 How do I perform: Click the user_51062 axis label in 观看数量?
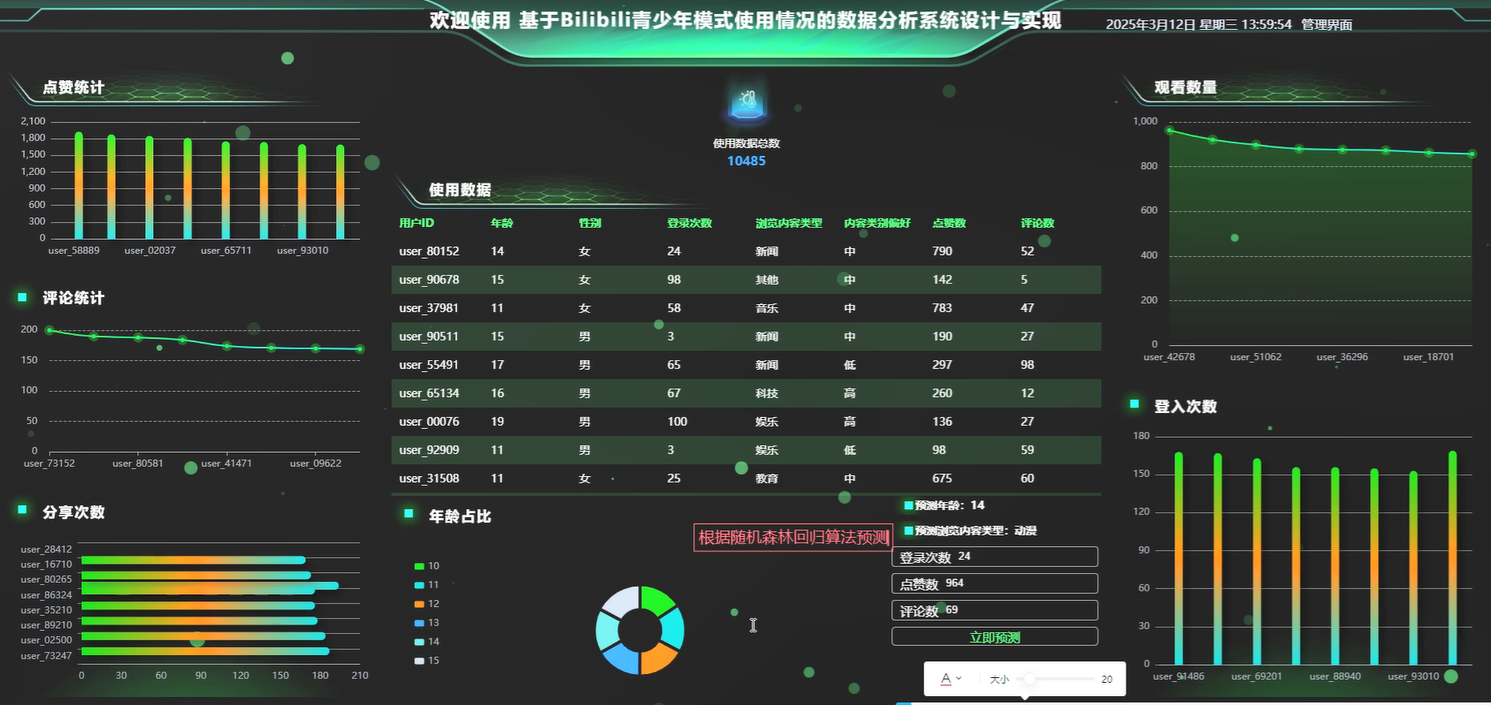coord(1255,357)
